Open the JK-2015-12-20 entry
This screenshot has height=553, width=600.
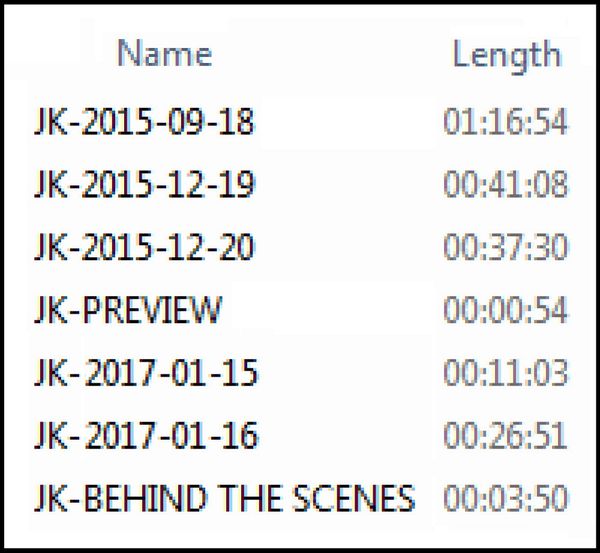point(144,247)
